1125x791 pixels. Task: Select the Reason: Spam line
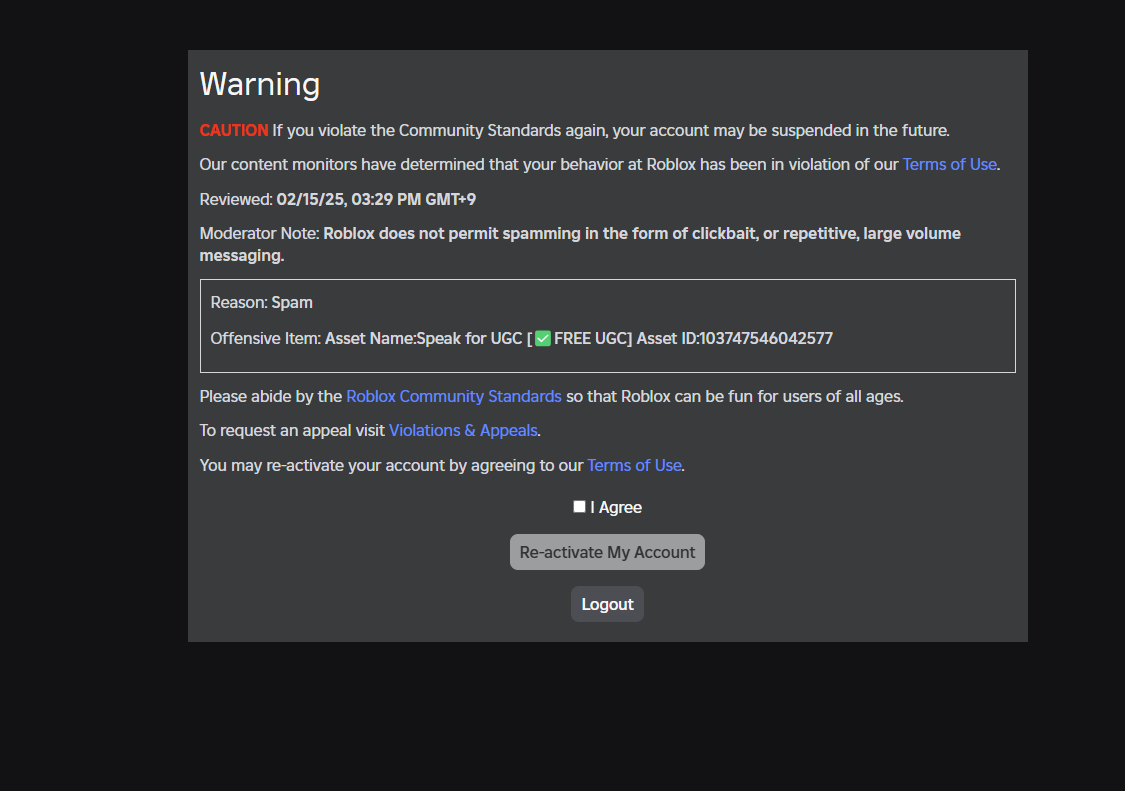pyautogui.click(x=262, y=302)
